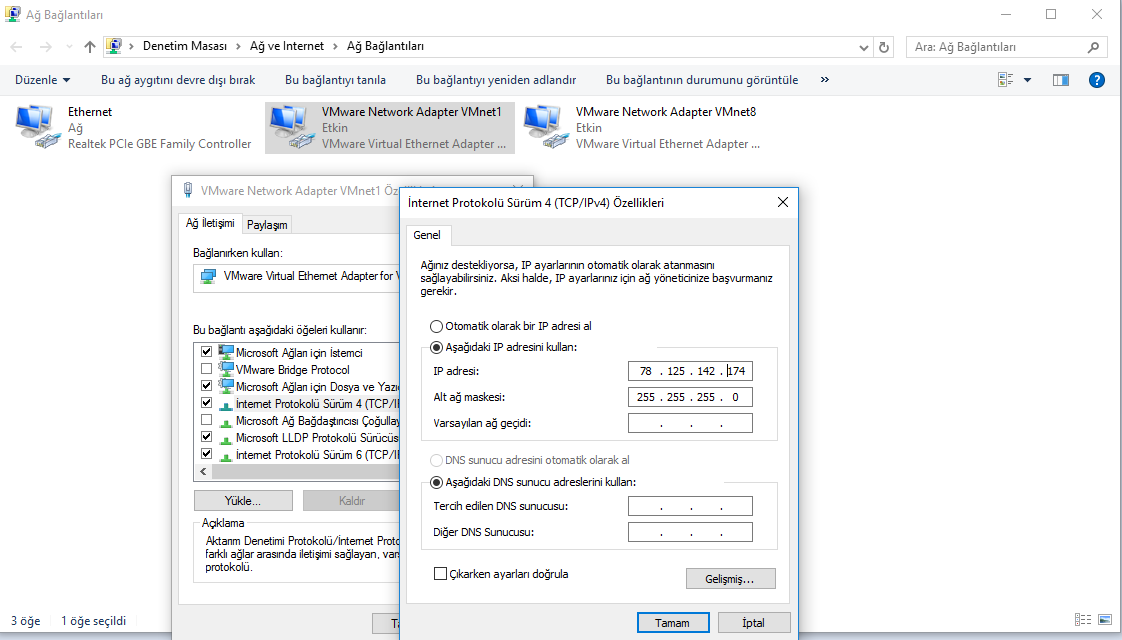Viewport: 1122px width, 640px height.
Task: Expand the toolbar overflow chevron
Action: click(825, 80)
